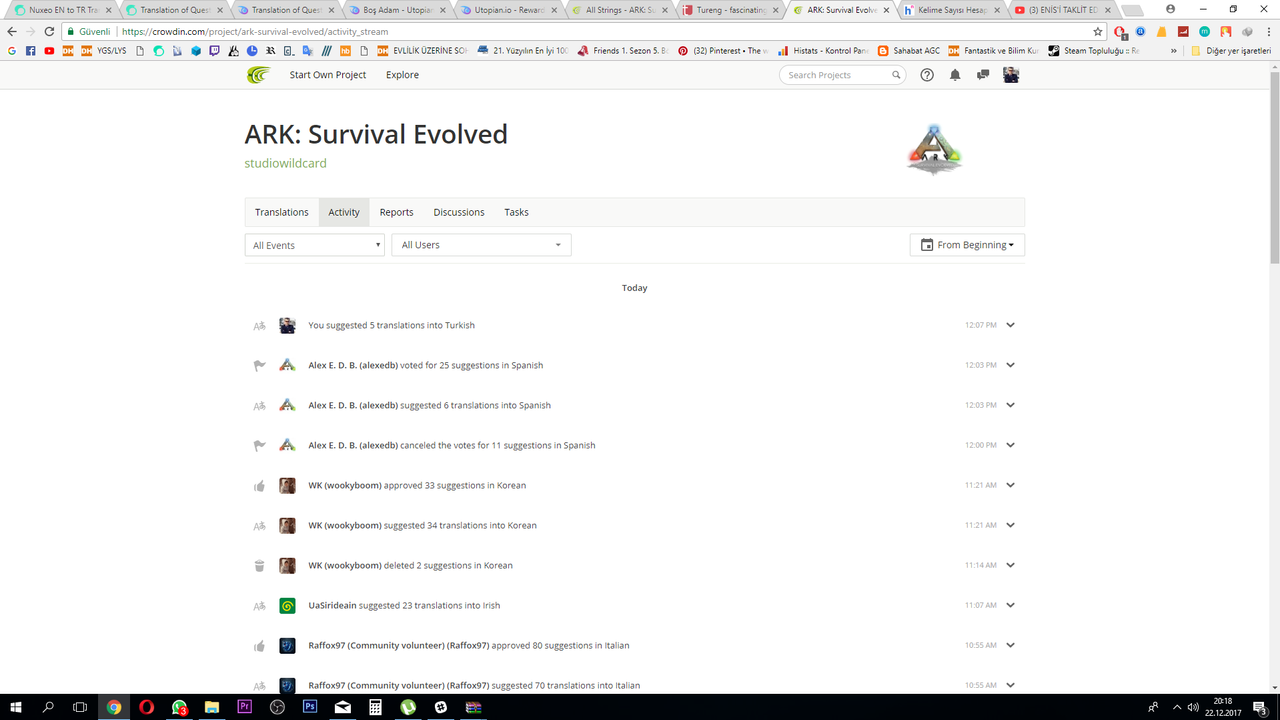
Task: Click UaSirideain's green spiral avatar
Action: point(287,605)
